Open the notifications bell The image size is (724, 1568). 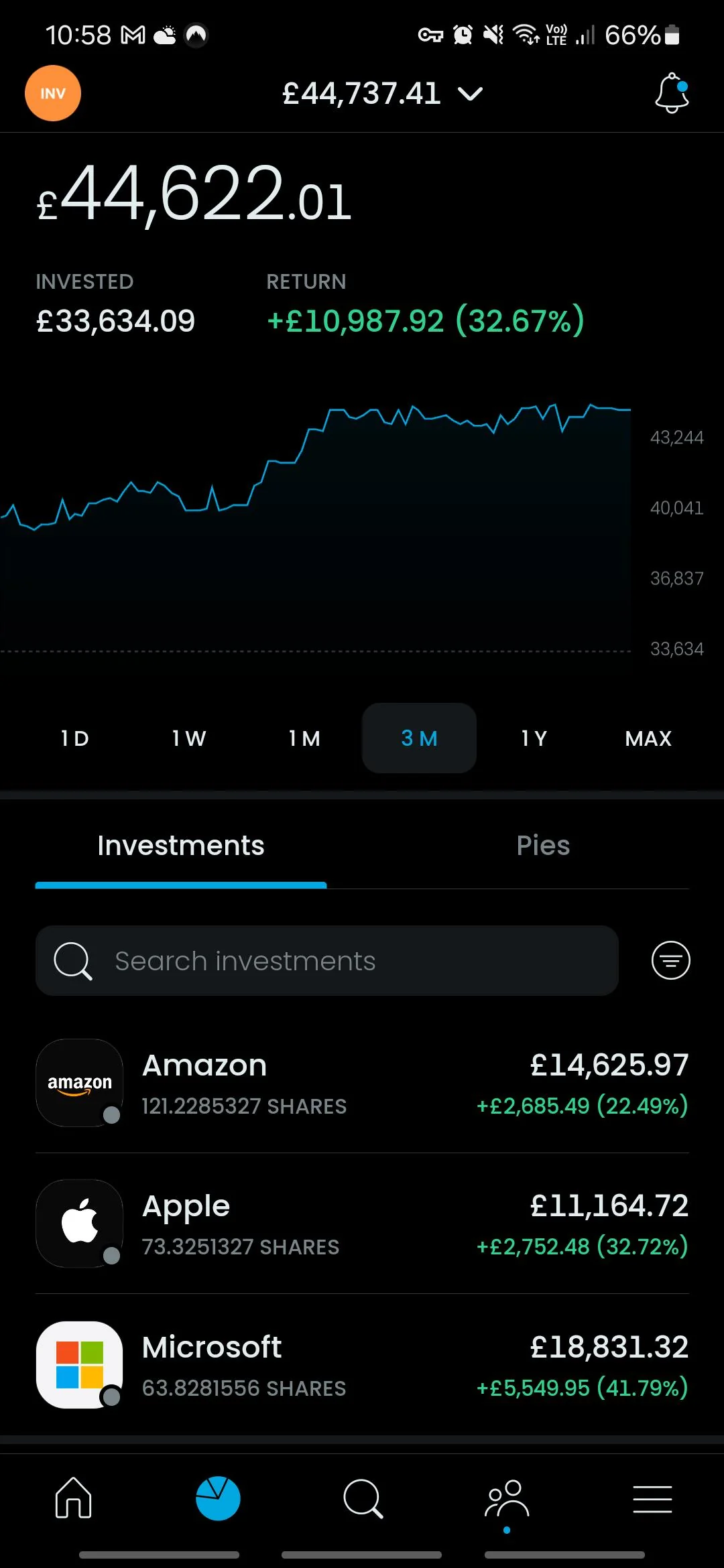[672, 93]
